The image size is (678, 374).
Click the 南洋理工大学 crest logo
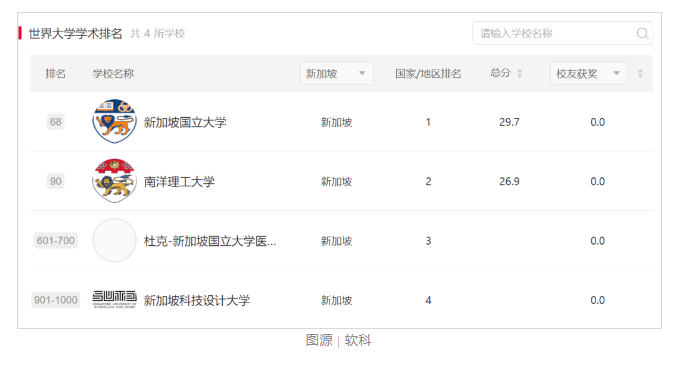(115, 181)
